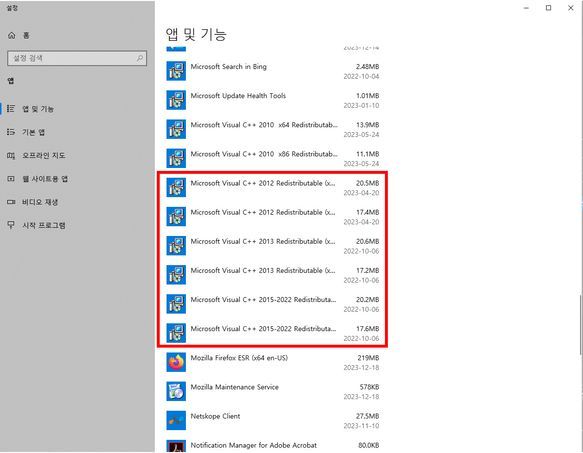
Task: Click the Home icon in sidebar
Action: (x=12, y=36)
